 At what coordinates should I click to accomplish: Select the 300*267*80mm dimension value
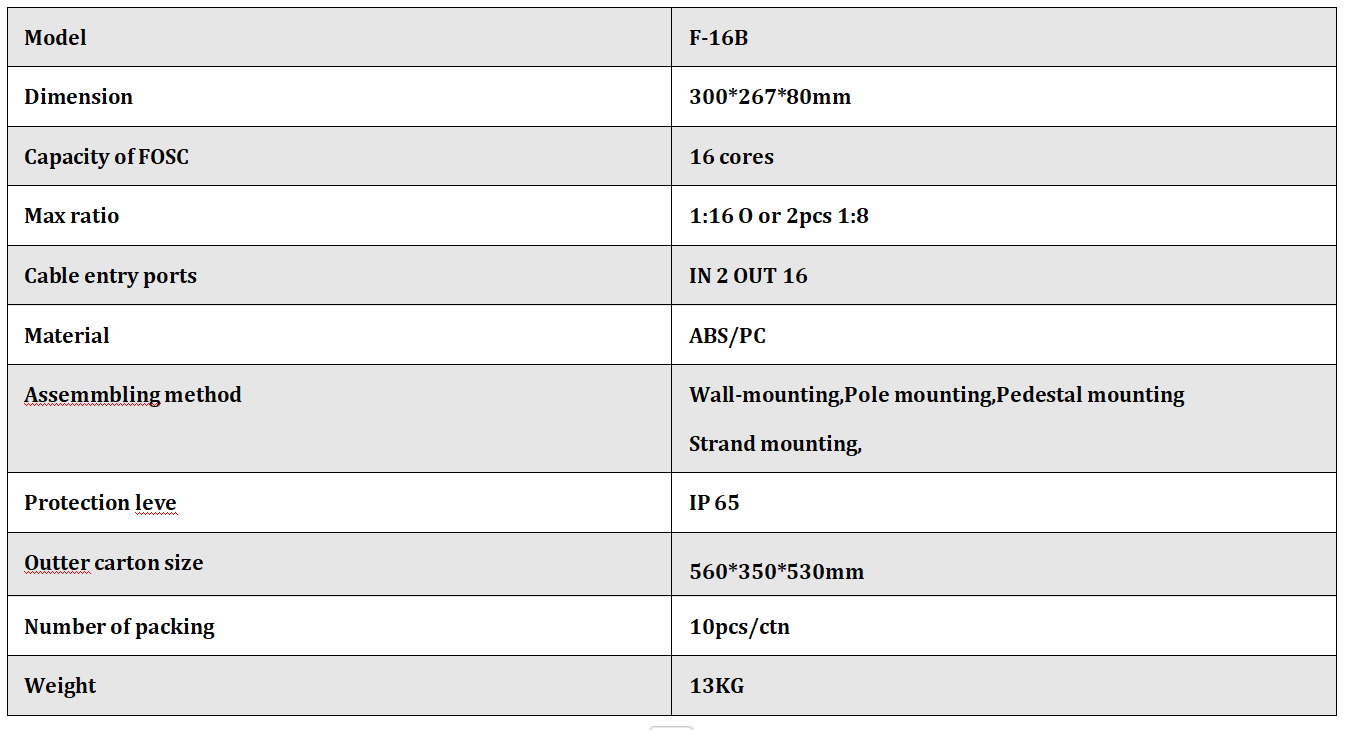770,97
